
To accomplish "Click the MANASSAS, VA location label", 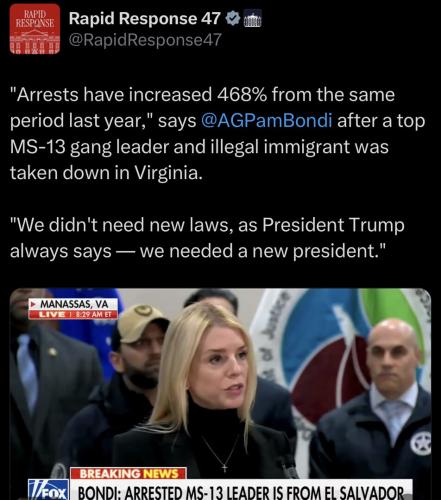I will point(74,304).
